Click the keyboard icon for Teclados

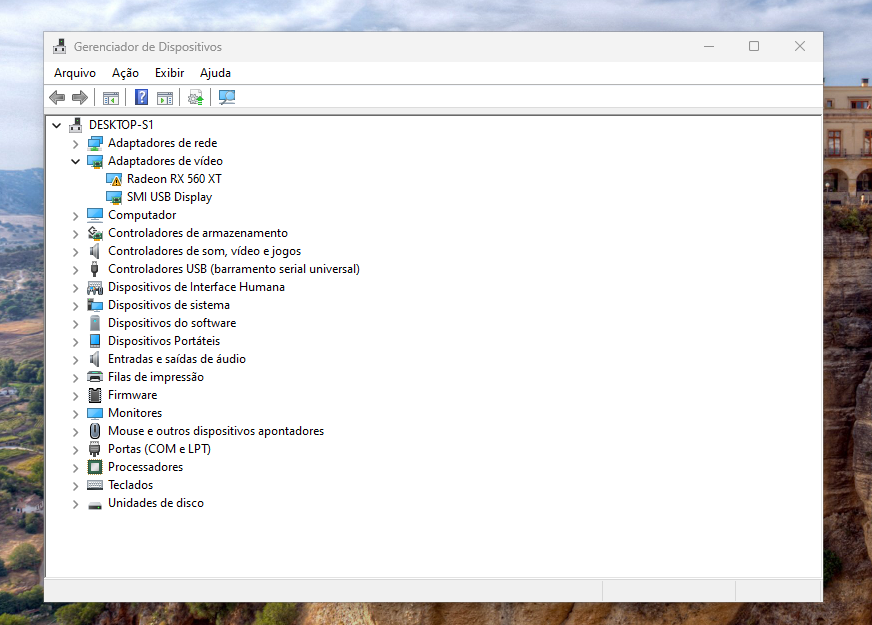[95, 485]
